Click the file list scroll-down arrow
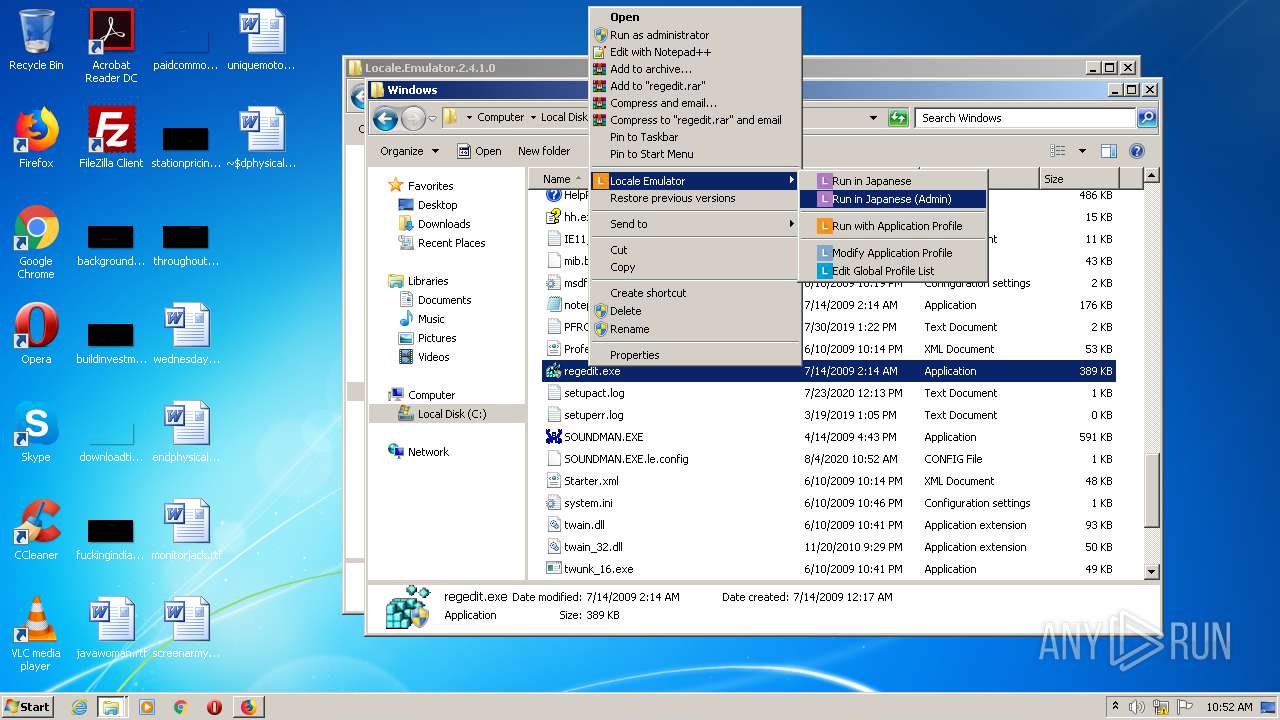The width and height of the screenshot is (1280, 720). pyautogui.click(x=1151, y=571)
